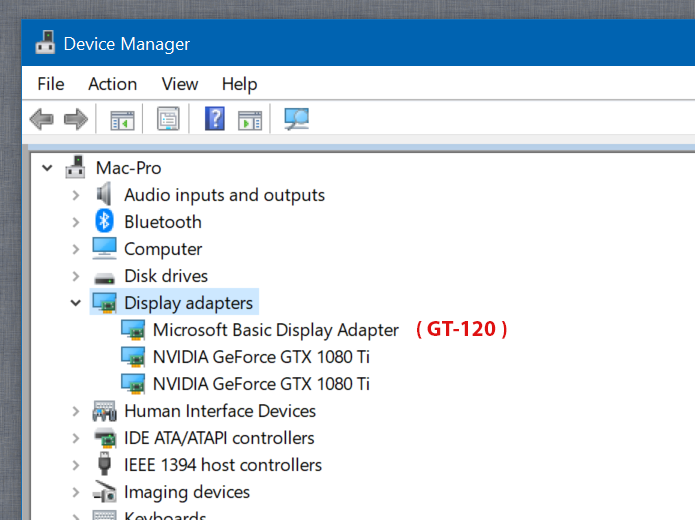Open the File menu
Viewport: 695px width, 520px height.
click(51, 84)
